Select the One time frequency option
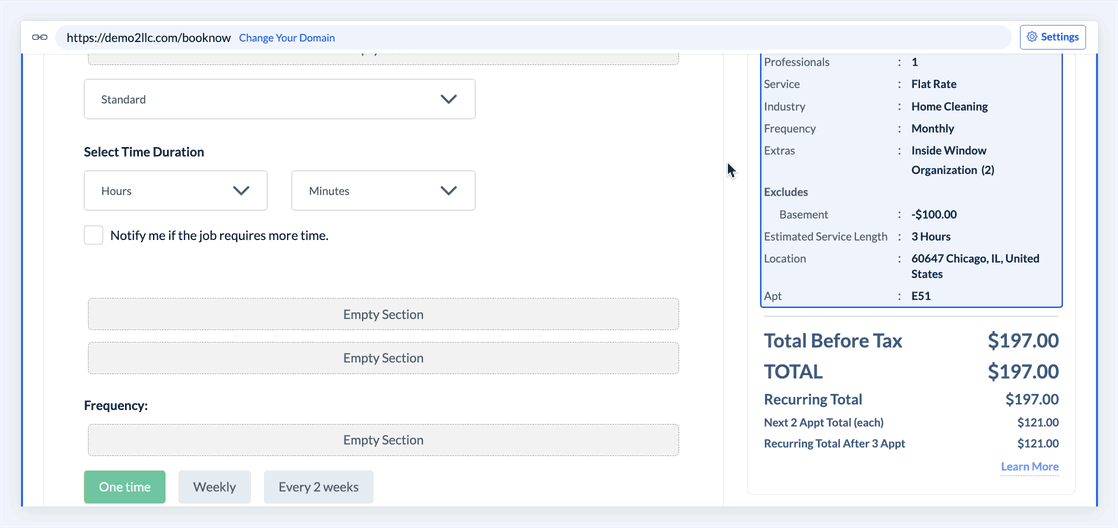Screen dimensions: 1118x528 tap(125, 487)
